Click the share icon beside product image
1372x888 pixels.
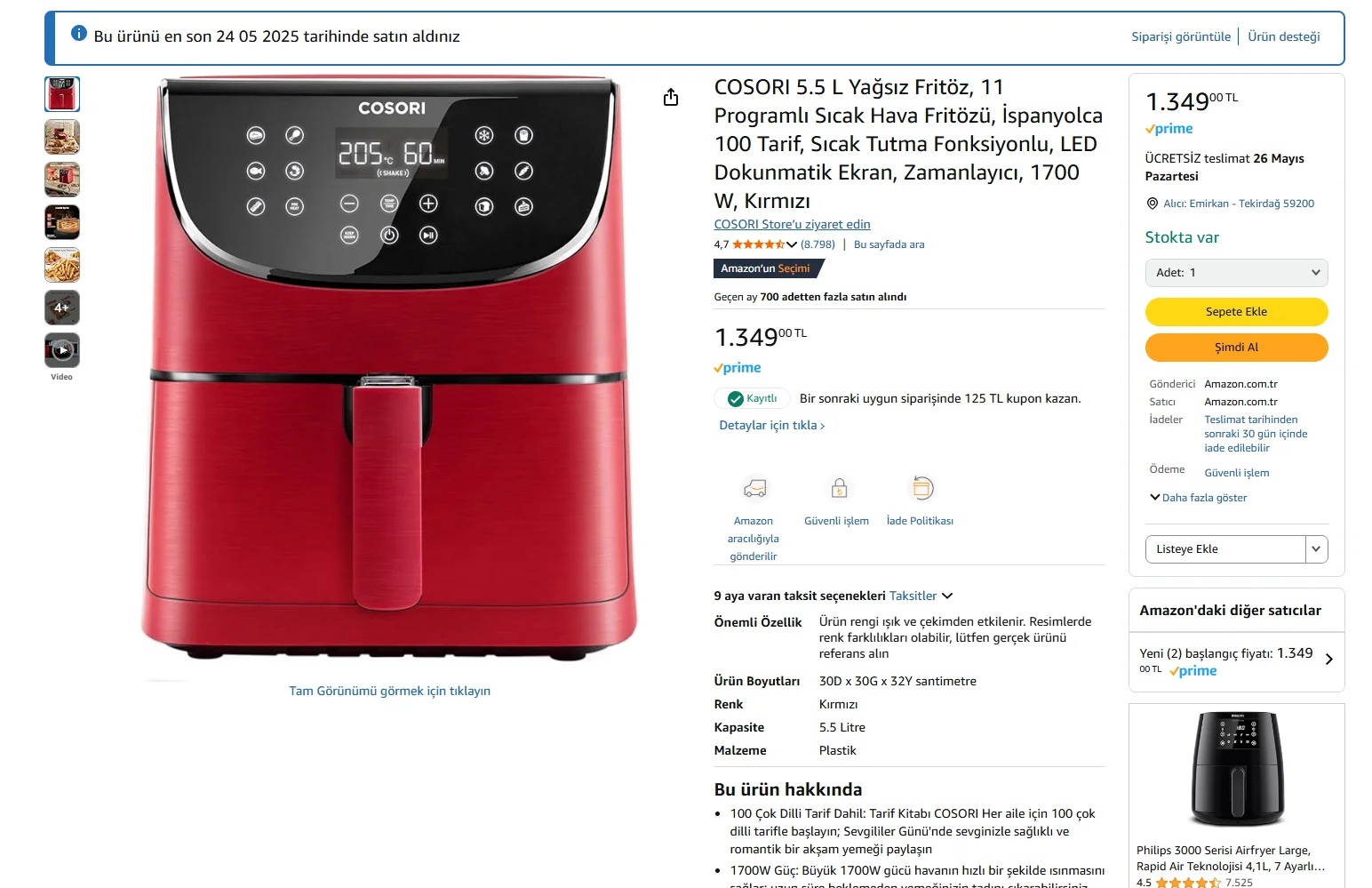click(x=671, y=97)
